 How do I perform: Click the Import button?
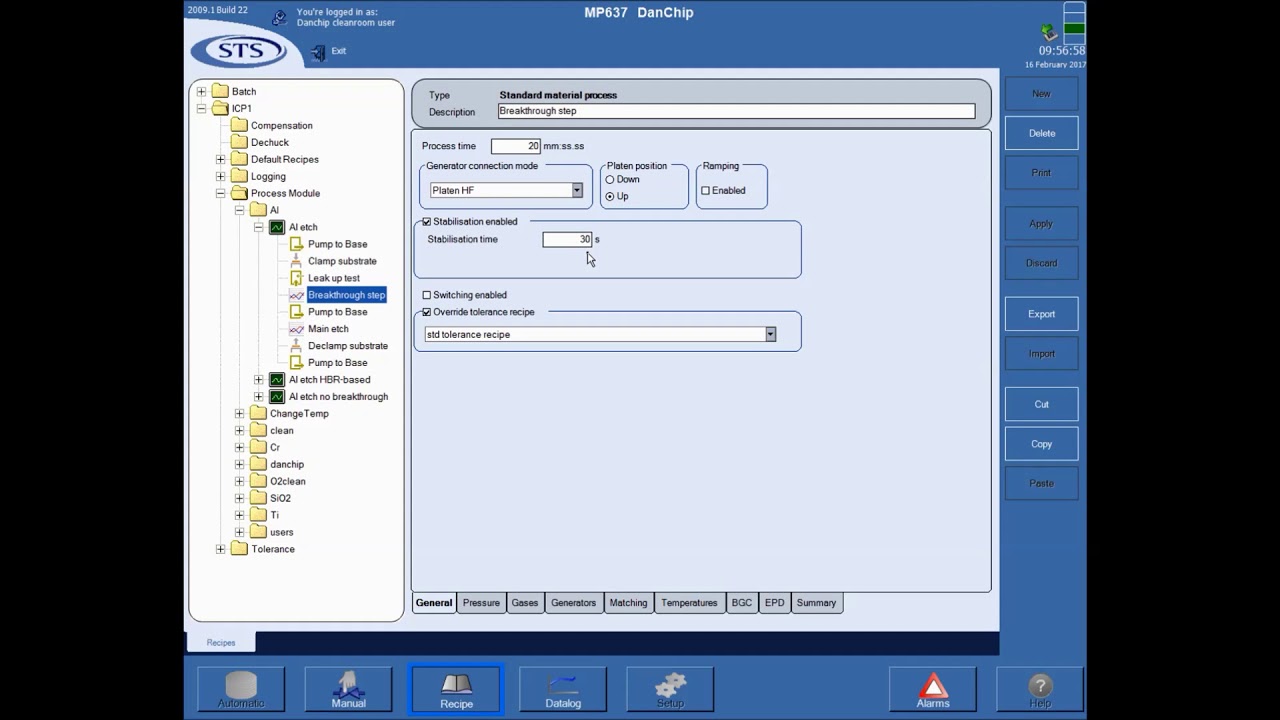[x=1041, y=354]
